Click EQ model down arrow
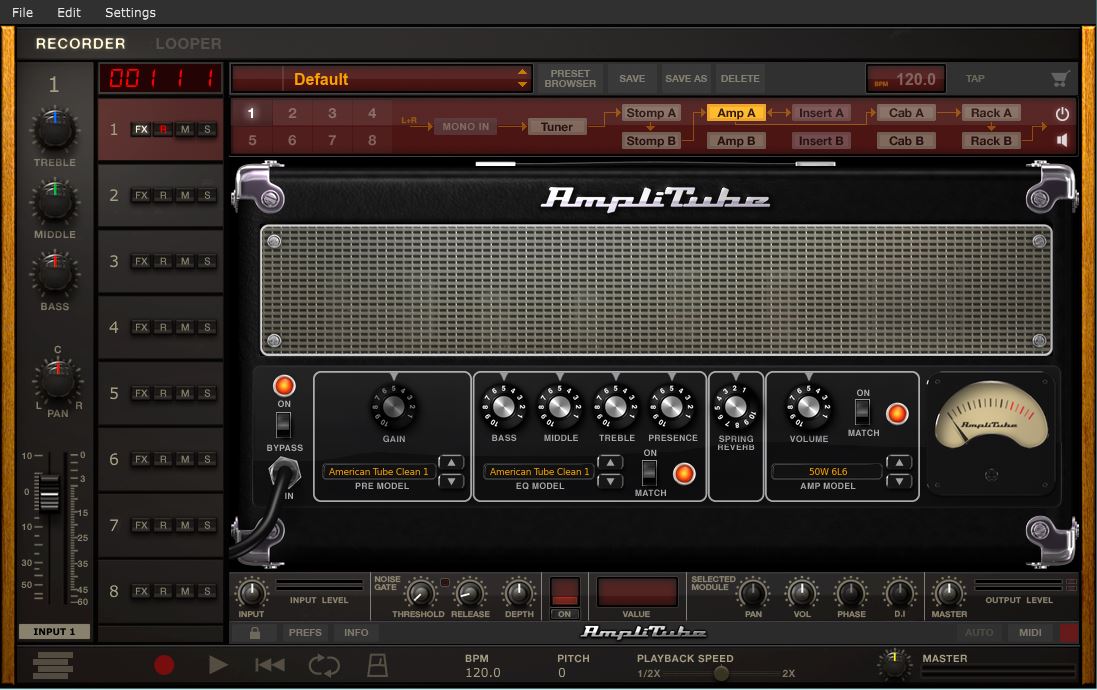1097x690 pixels. click(x=610, y=481)
